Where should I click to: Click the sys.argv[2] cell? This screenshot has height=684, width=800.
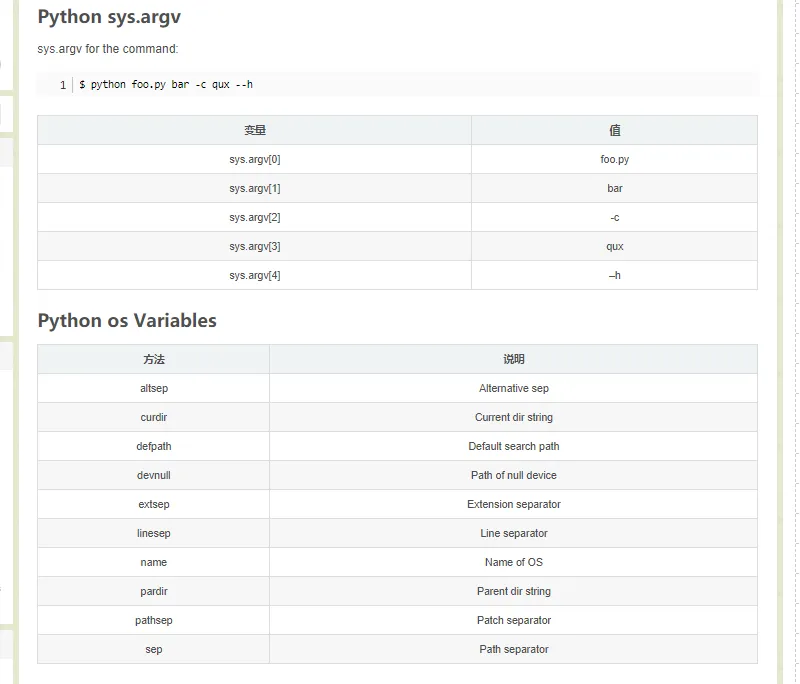[x=254, y=217]
